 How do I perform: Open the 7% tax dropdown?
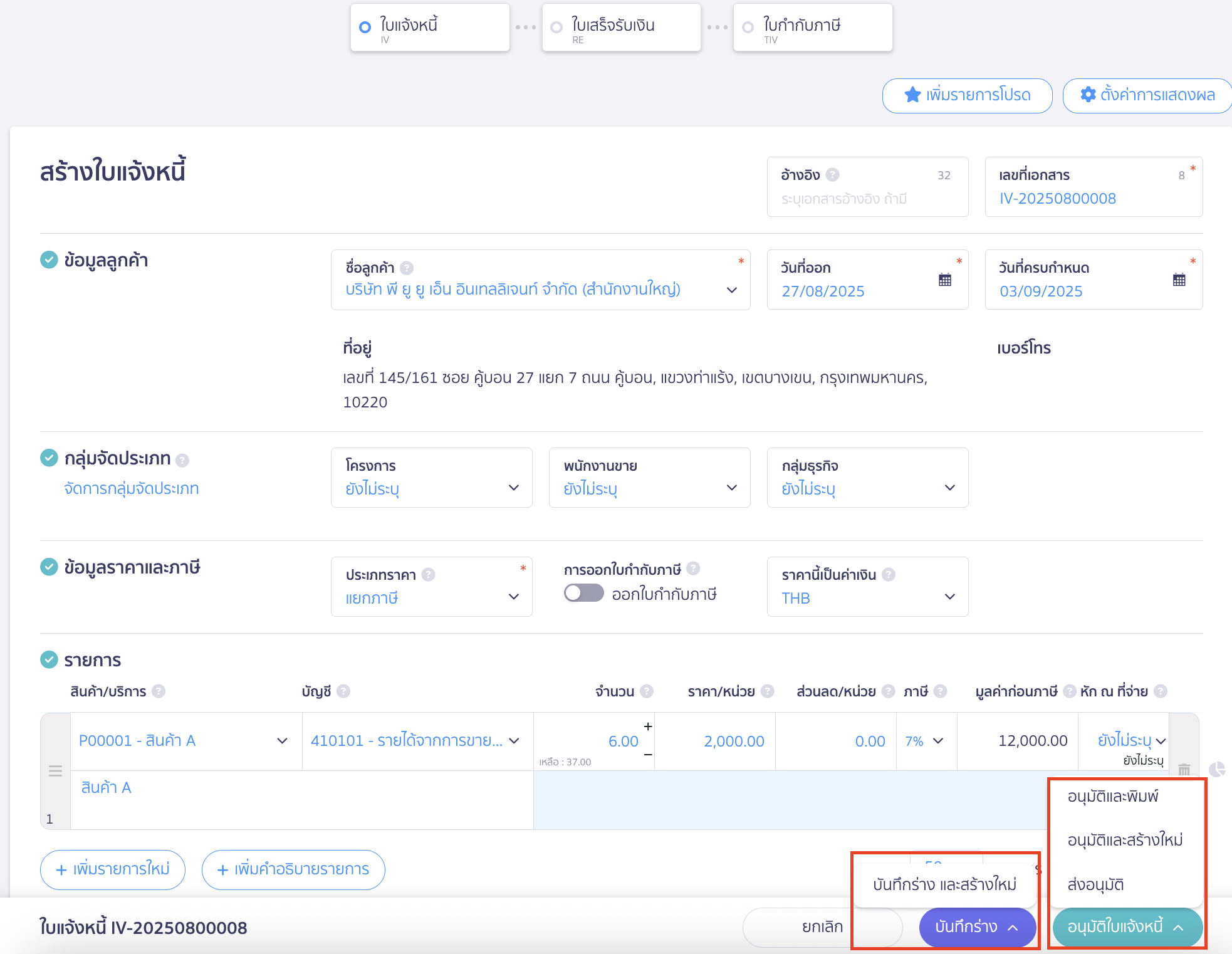(x=927, y=742)
